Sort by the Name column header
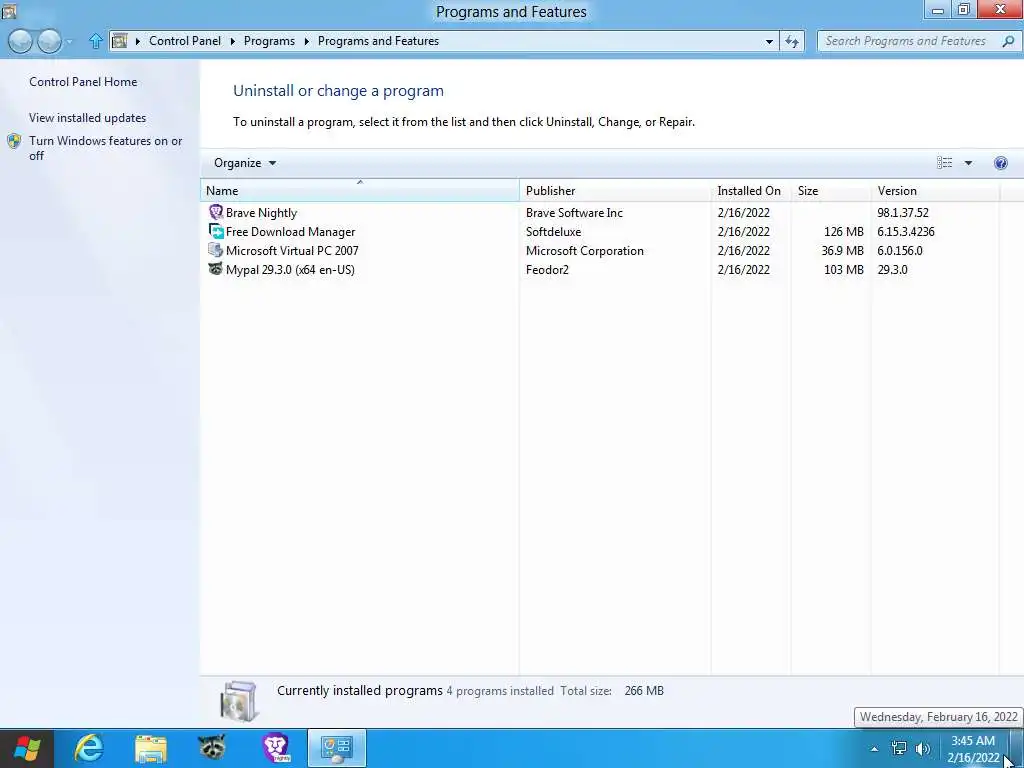1024x768 pixels. [360, 191]
